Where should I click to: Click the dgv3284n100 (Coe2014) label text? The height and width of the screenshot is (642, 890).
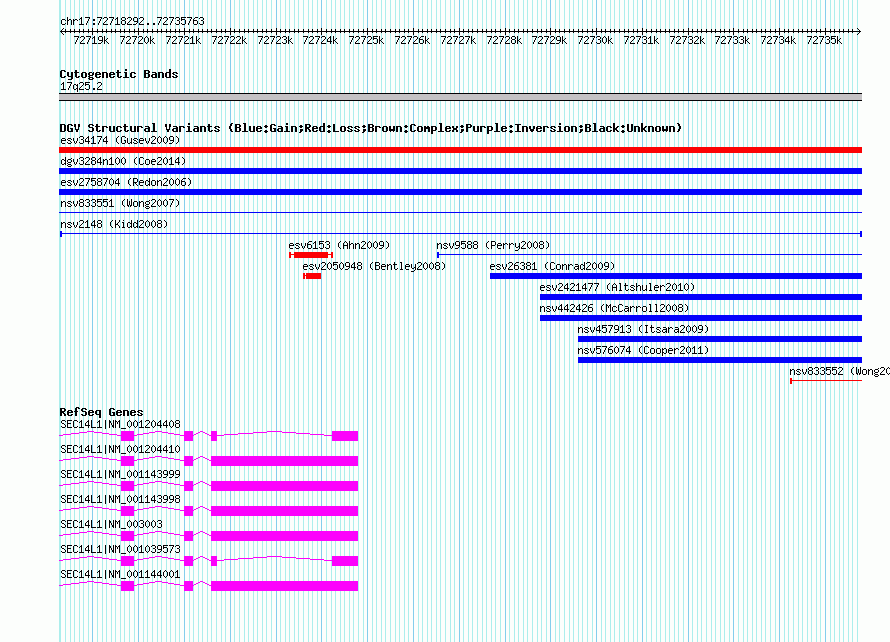coord(123,161)
